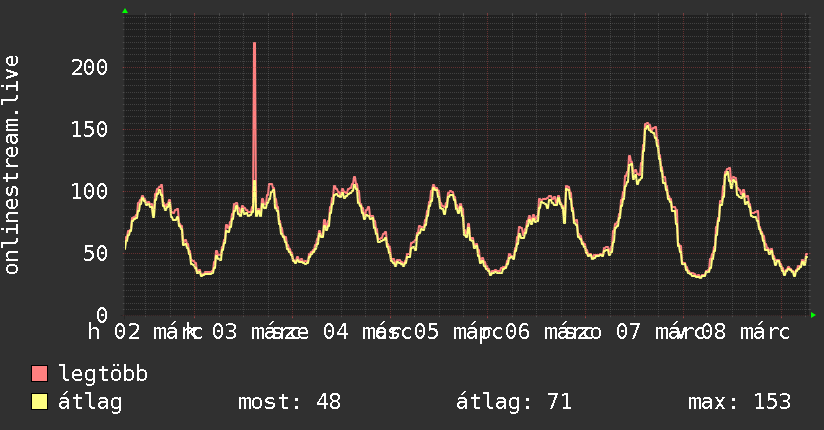Click the 0 y-axis label

click(x=102, y=314)
